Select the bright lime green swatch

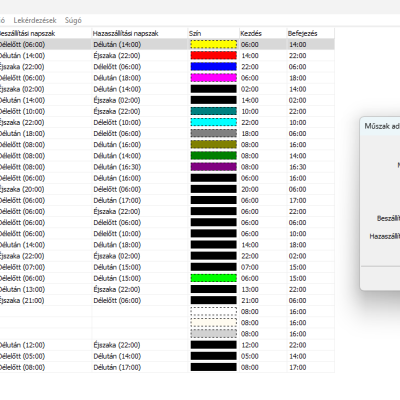coord(214,278)
